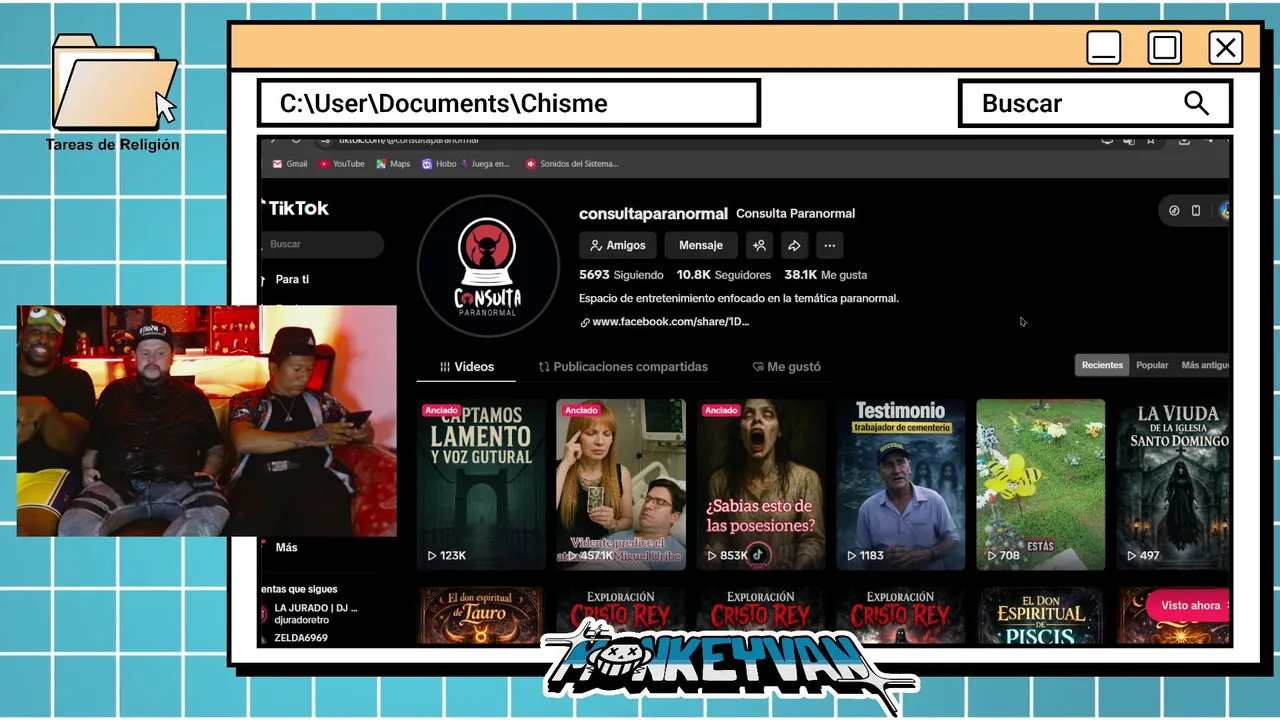Click the Mensaje button
1280x720 pixels.
[x=701, y=245]
